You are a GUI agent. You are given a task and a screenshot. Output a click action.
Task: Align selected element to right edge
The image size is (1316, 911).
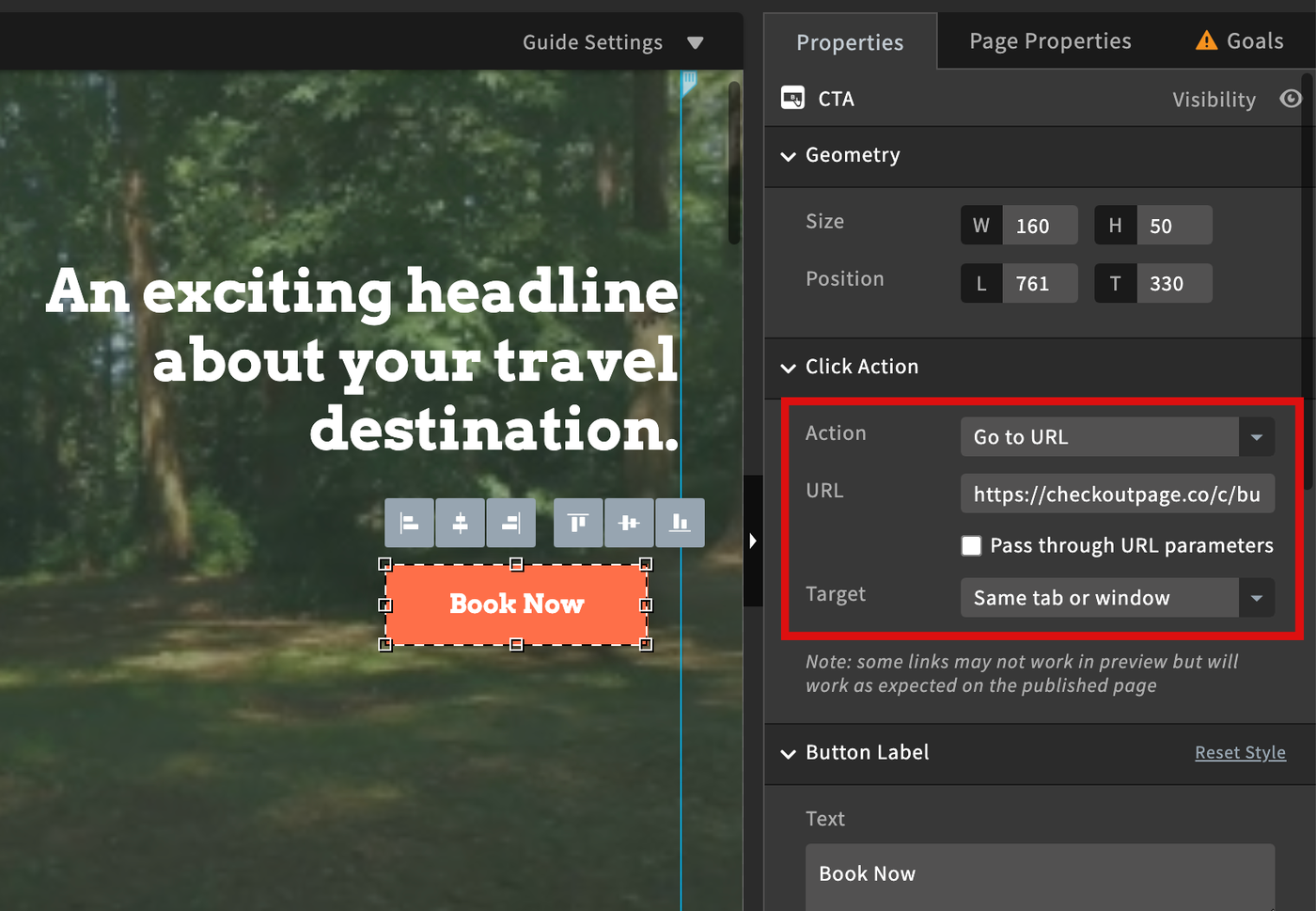click(511, 523)
